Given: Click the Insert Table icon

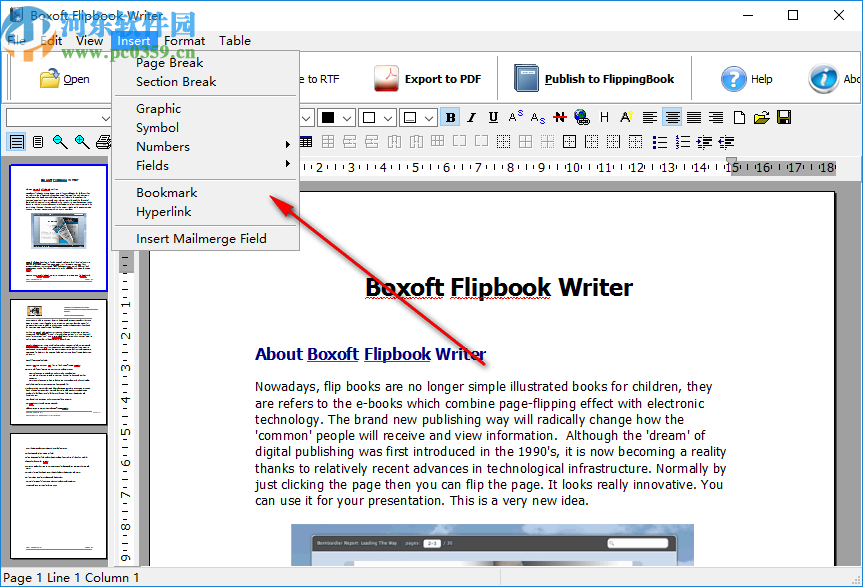Looking at the screenshot, I should pos(308,141).
